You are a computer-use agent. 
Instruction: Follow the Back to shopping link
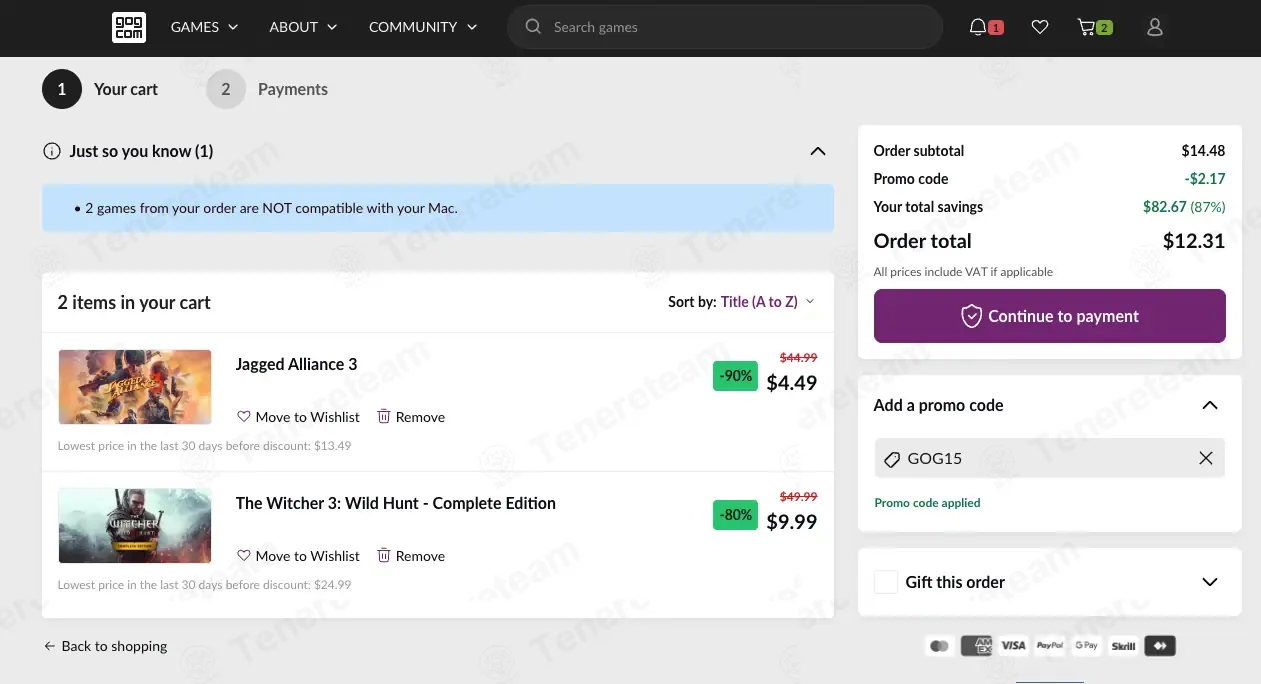[105, 646]
